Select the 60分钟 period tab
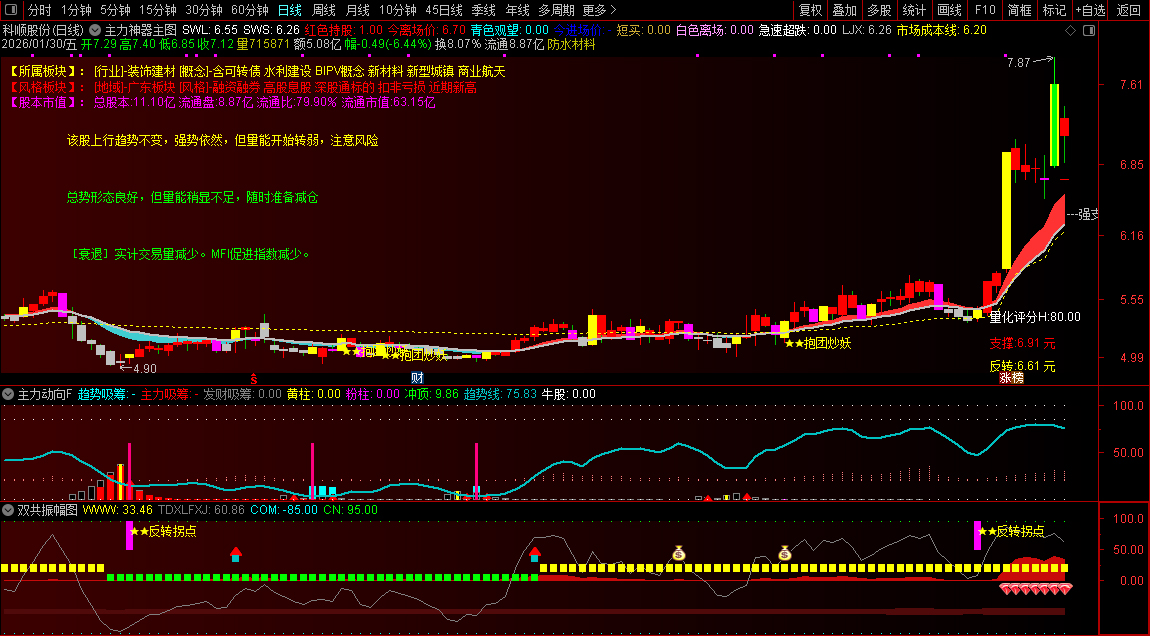 tap(249, 10)
